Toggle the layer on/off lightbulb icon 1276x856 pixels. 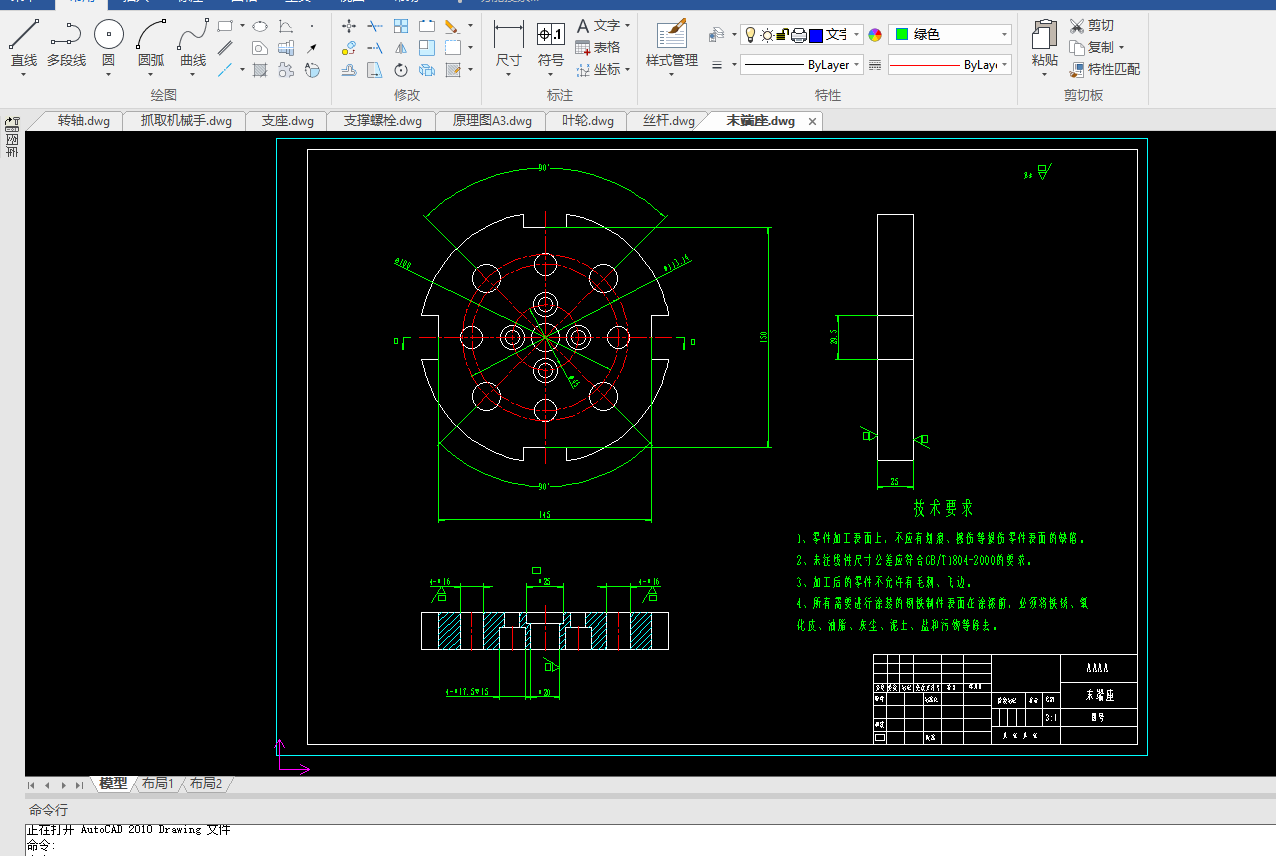(x=750, y=35)
